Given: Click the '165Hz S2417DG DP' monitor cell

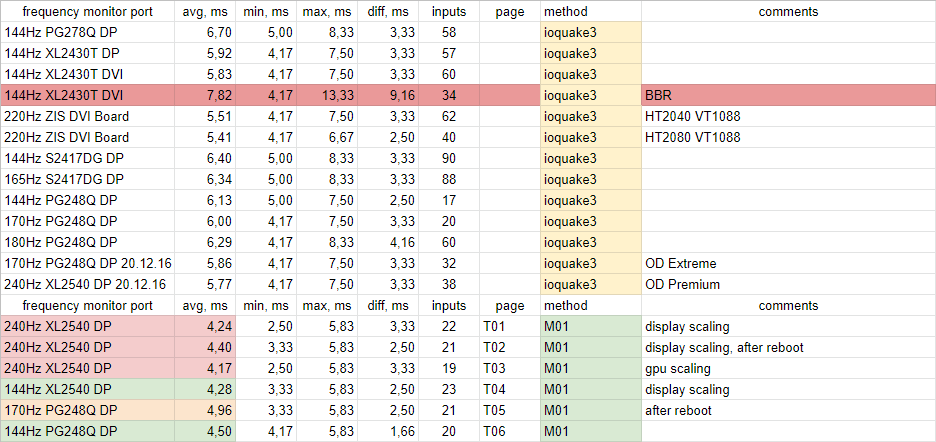Looking at the screenshot, I should coord(88,179).
